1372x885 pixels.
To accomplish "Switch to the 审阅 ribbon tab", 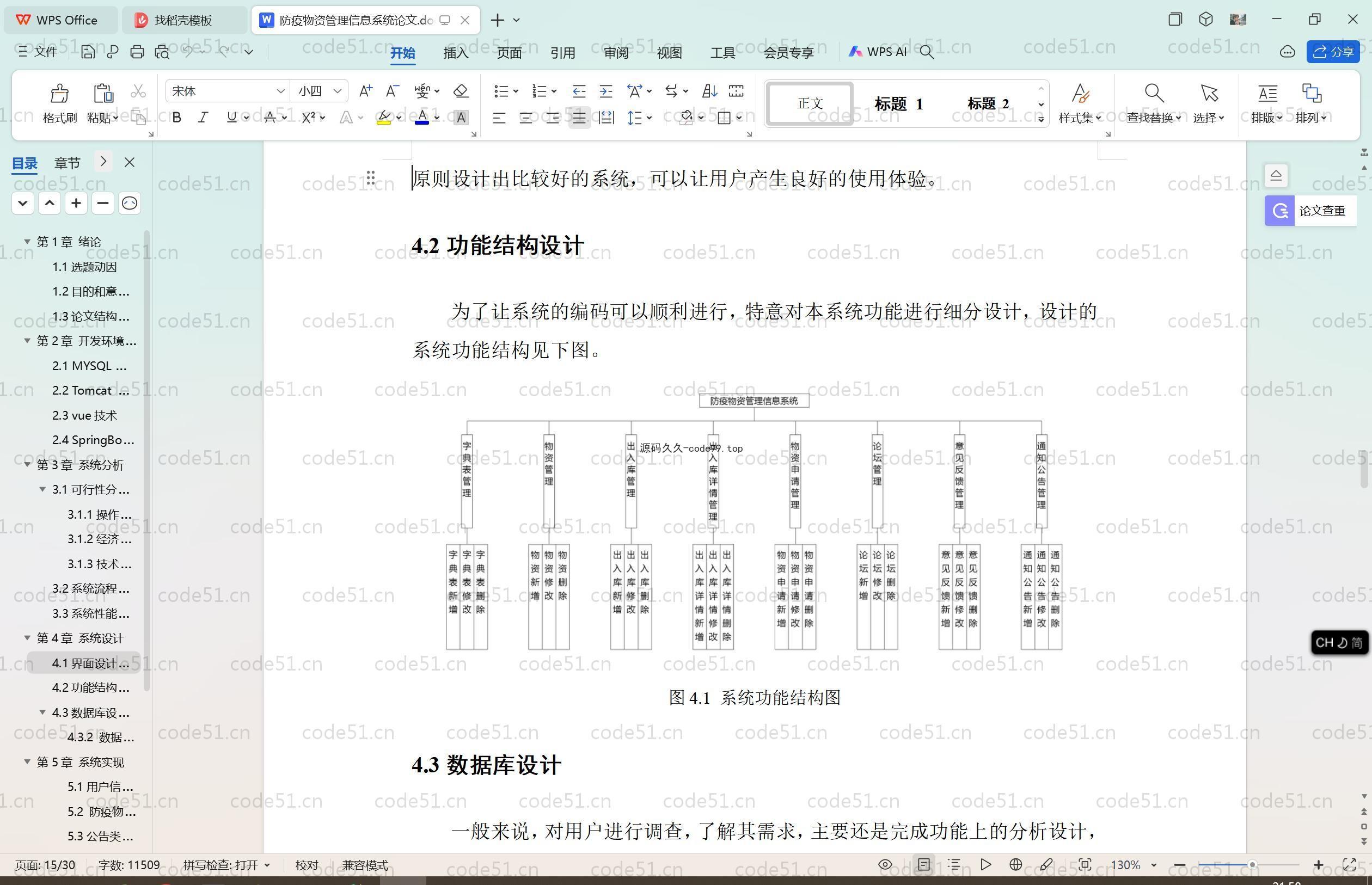I will pyautogui.click(x=616, y=53).
